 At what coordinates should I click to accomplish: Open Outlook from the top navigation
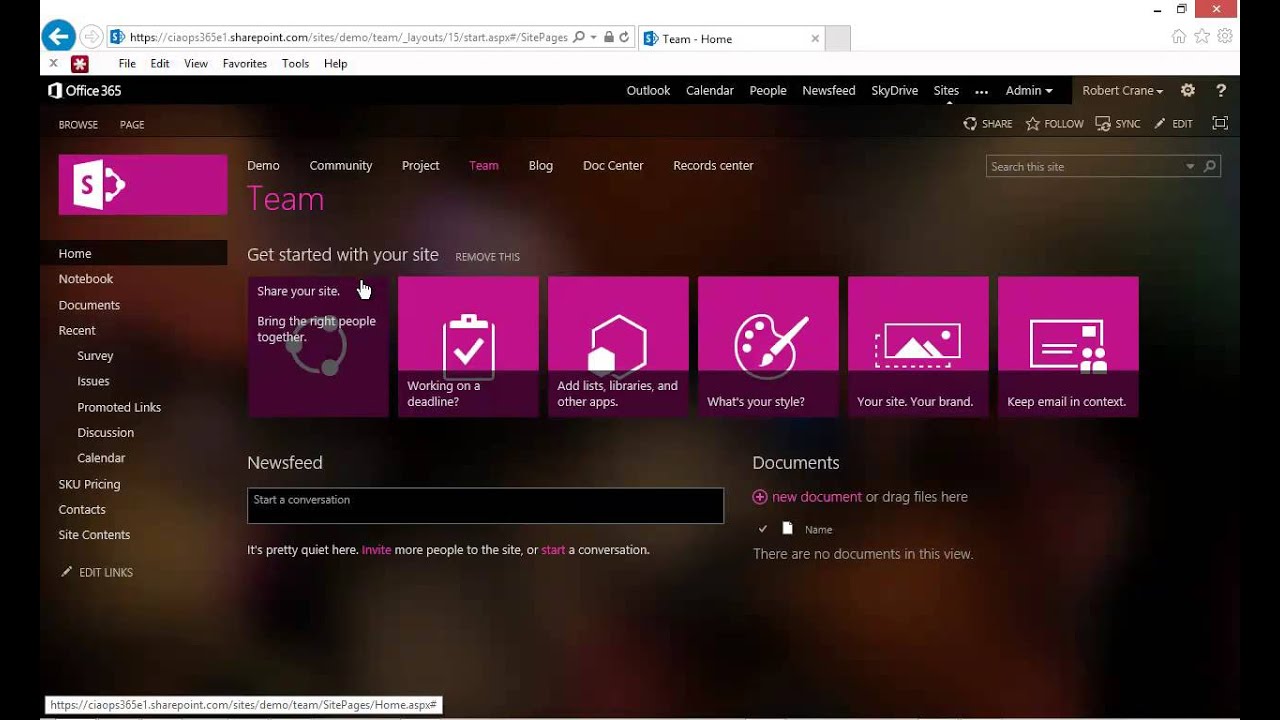(648, 90)
